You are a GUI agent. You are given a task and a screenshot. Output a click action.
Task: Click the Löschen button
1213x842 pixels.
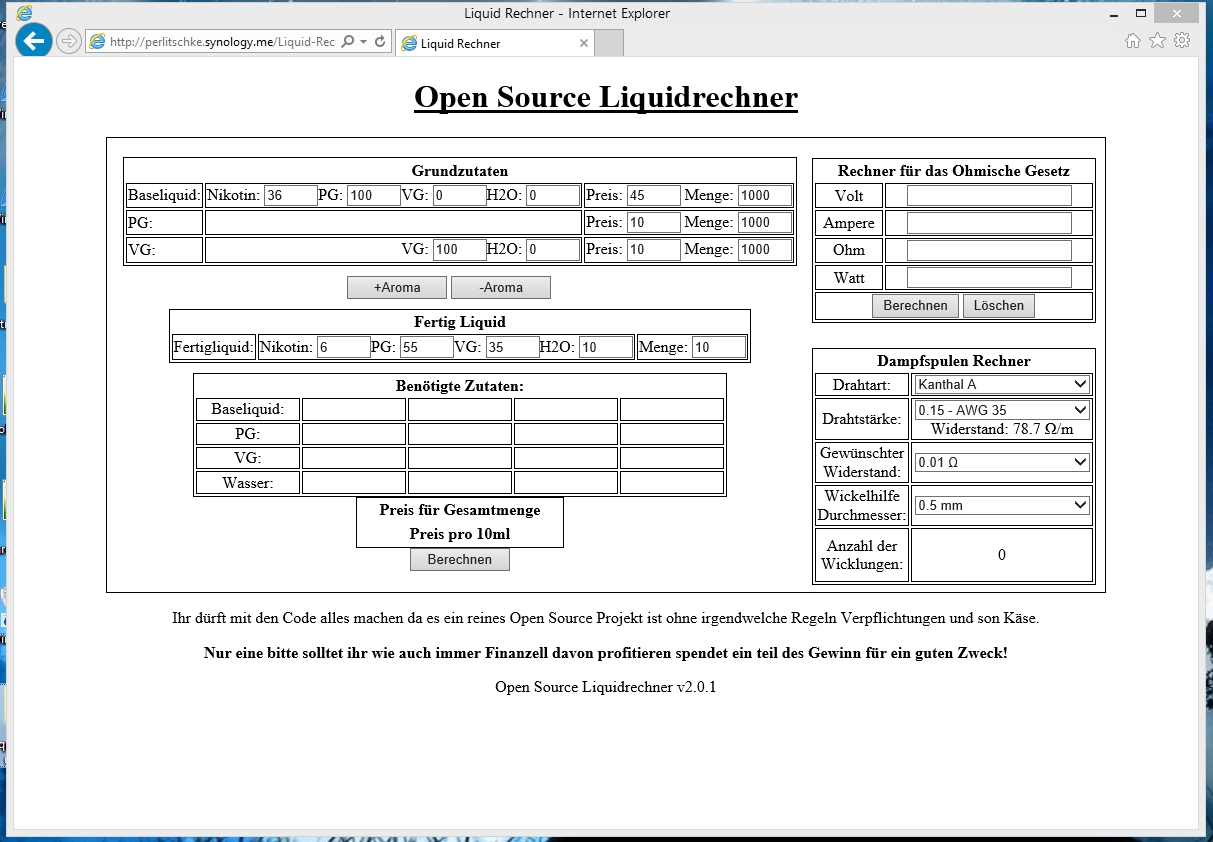pyautogui.click(x=998, y=306)
